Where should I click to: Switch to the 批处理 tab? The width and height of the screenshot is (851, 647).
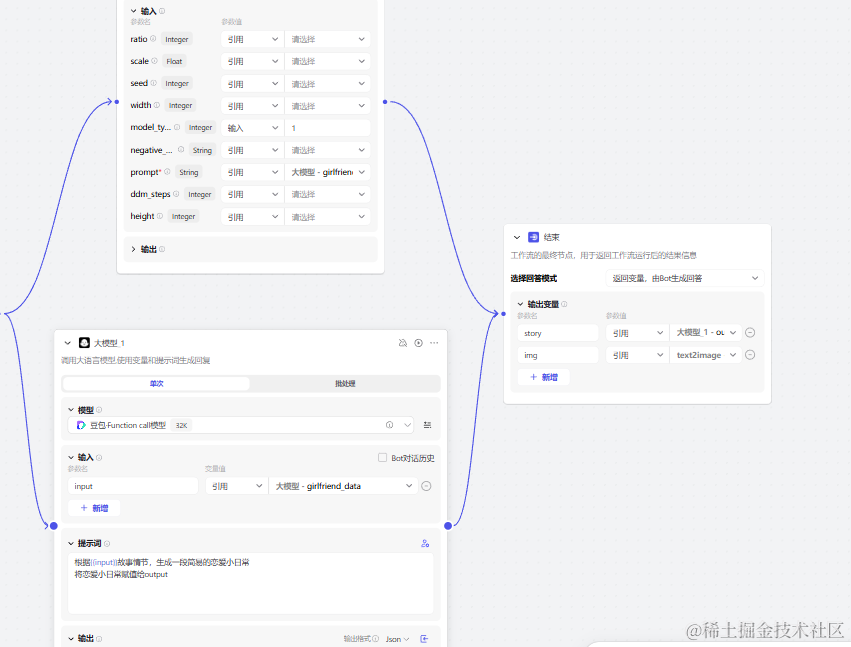click(345, 384)
